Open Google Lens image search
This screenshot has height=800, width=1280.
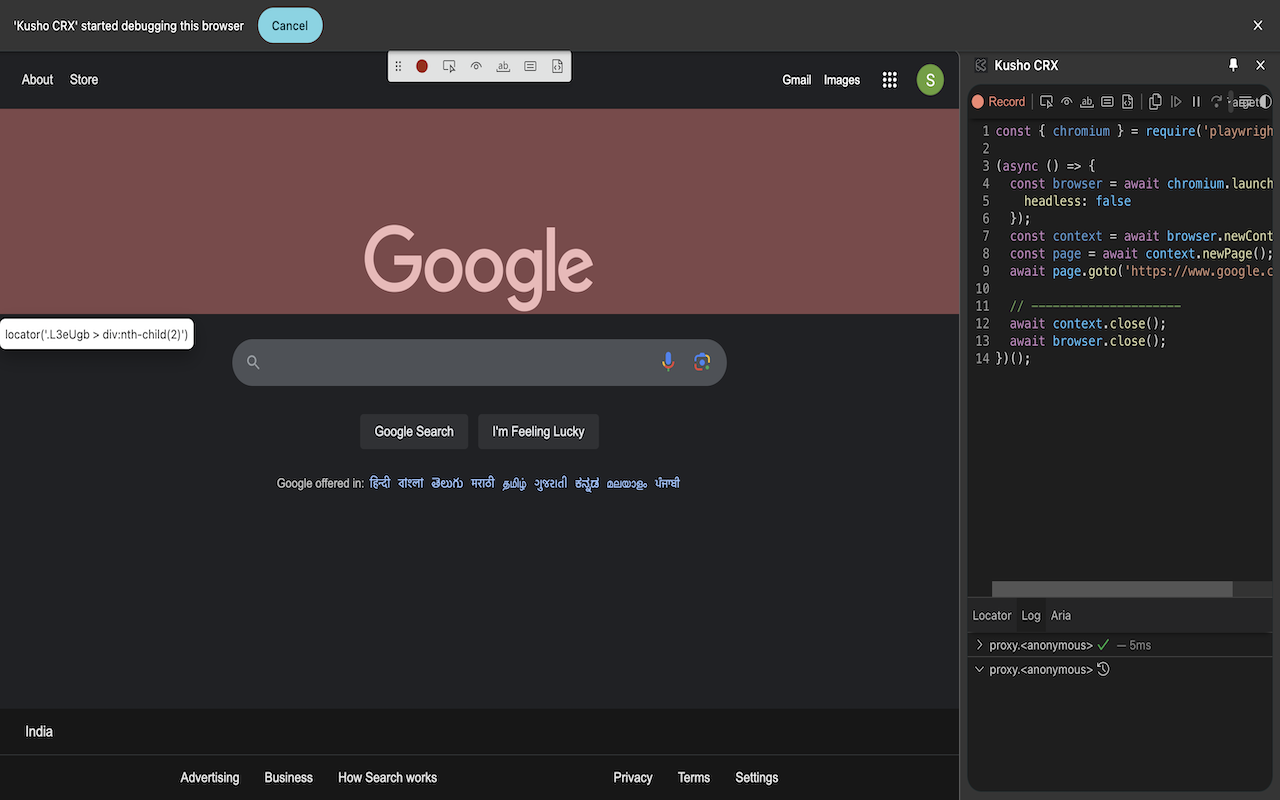coord(701,362)
